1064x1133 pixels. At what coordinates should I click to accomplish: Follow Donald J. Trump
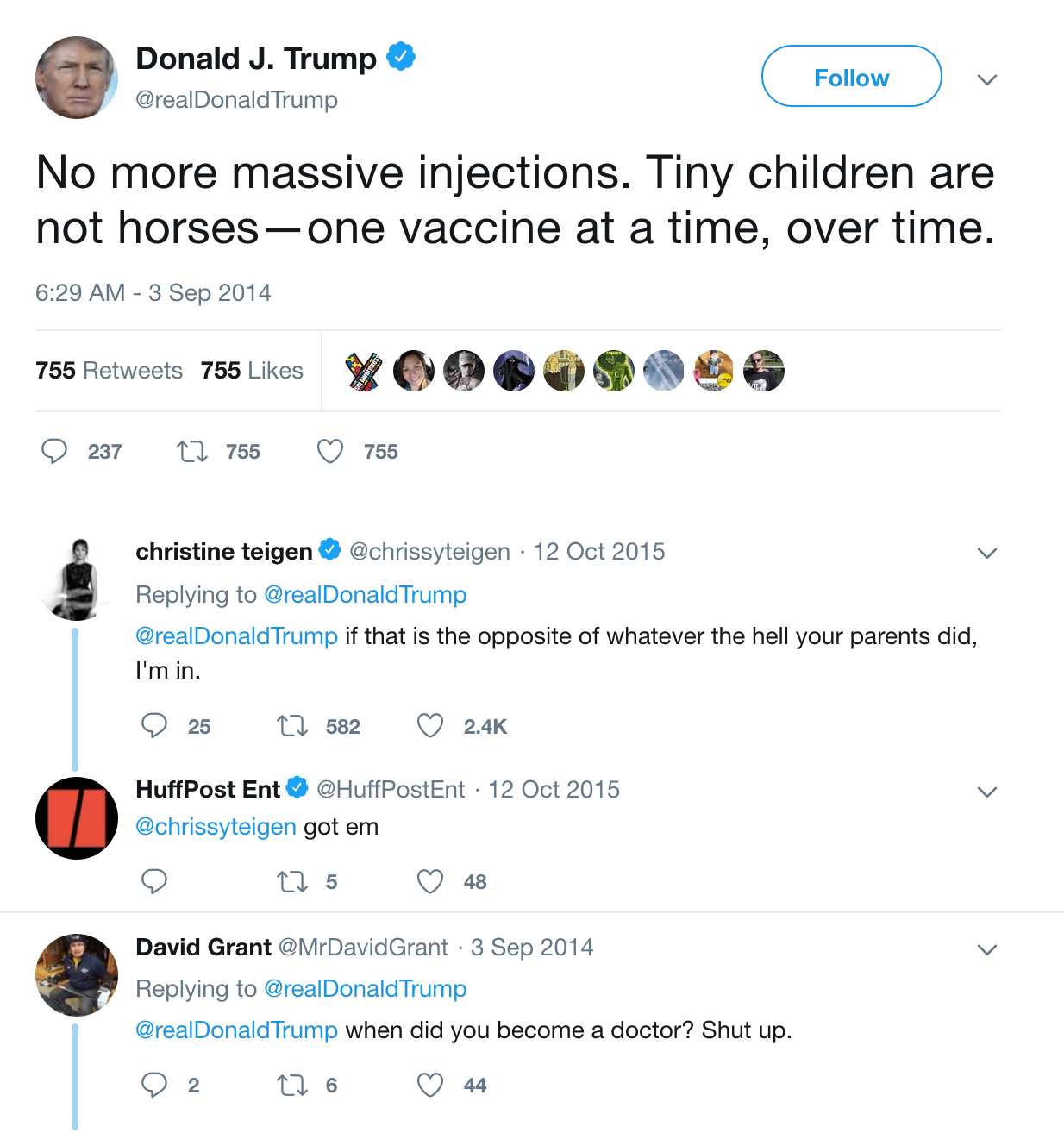[851, 77]
